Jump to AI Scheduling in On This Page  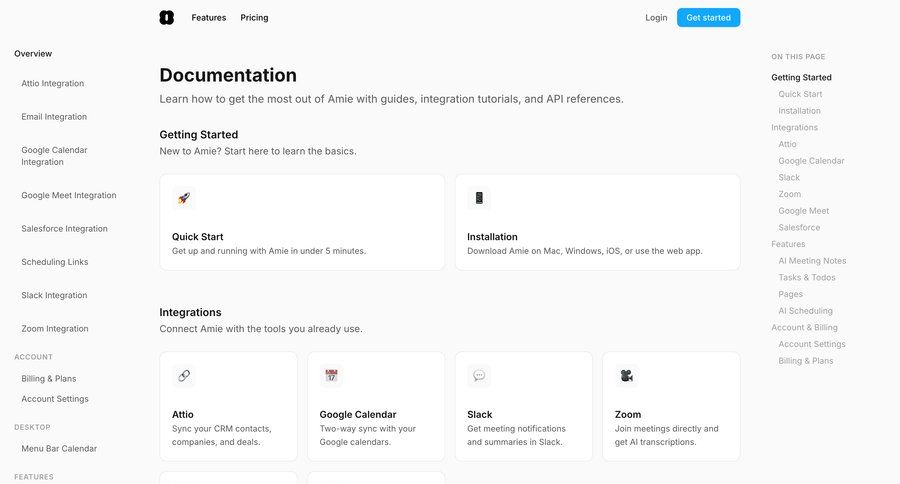805,311
